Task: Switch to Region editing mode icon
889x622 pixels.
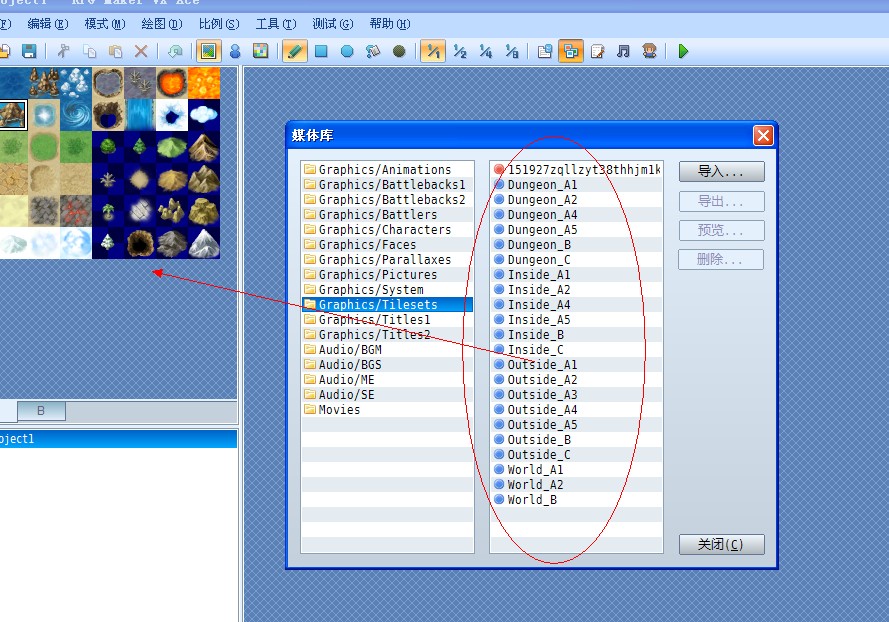Action: tap(261, 52)
